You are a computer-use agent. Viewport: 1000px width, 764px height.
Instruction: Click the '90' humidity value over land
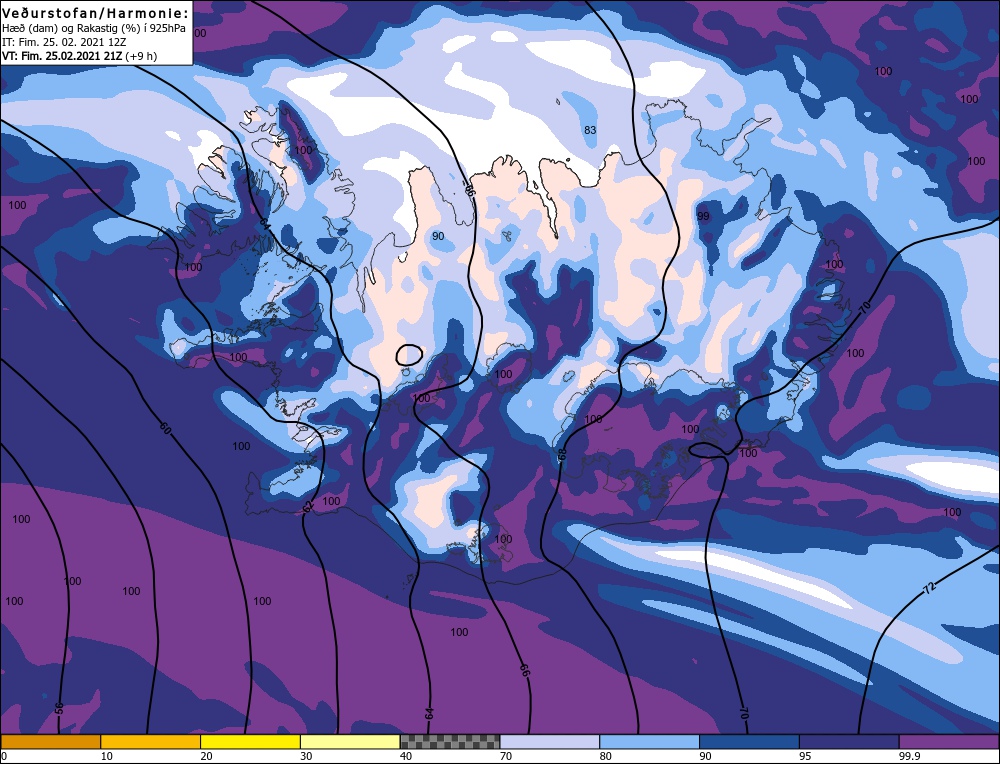(438, 236)
